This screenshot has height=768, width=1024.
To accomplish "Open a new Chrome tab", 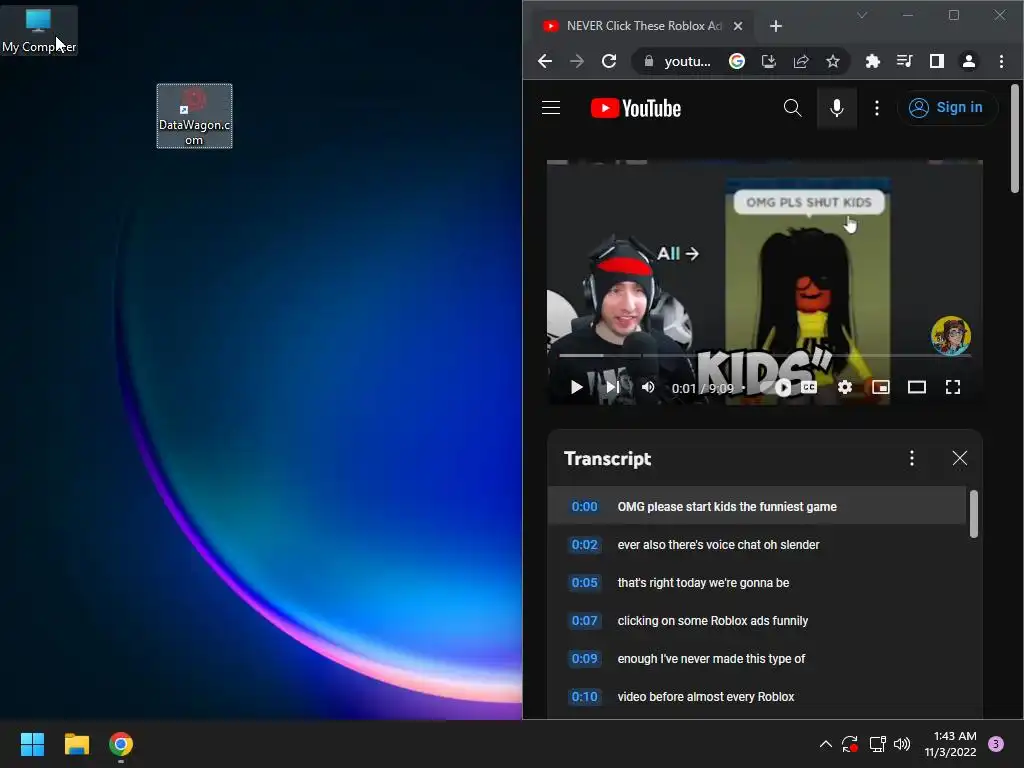I will pos(776,26).
